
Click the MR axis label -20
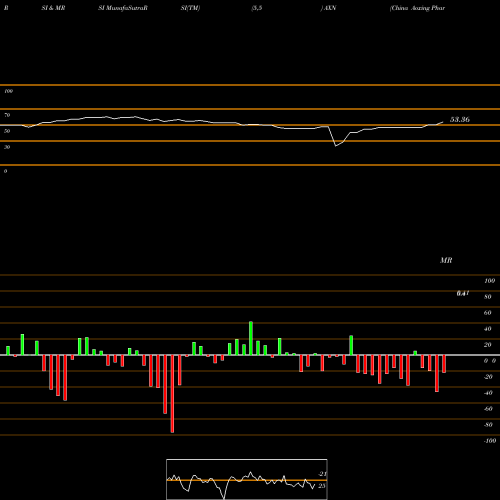(488, 377)
